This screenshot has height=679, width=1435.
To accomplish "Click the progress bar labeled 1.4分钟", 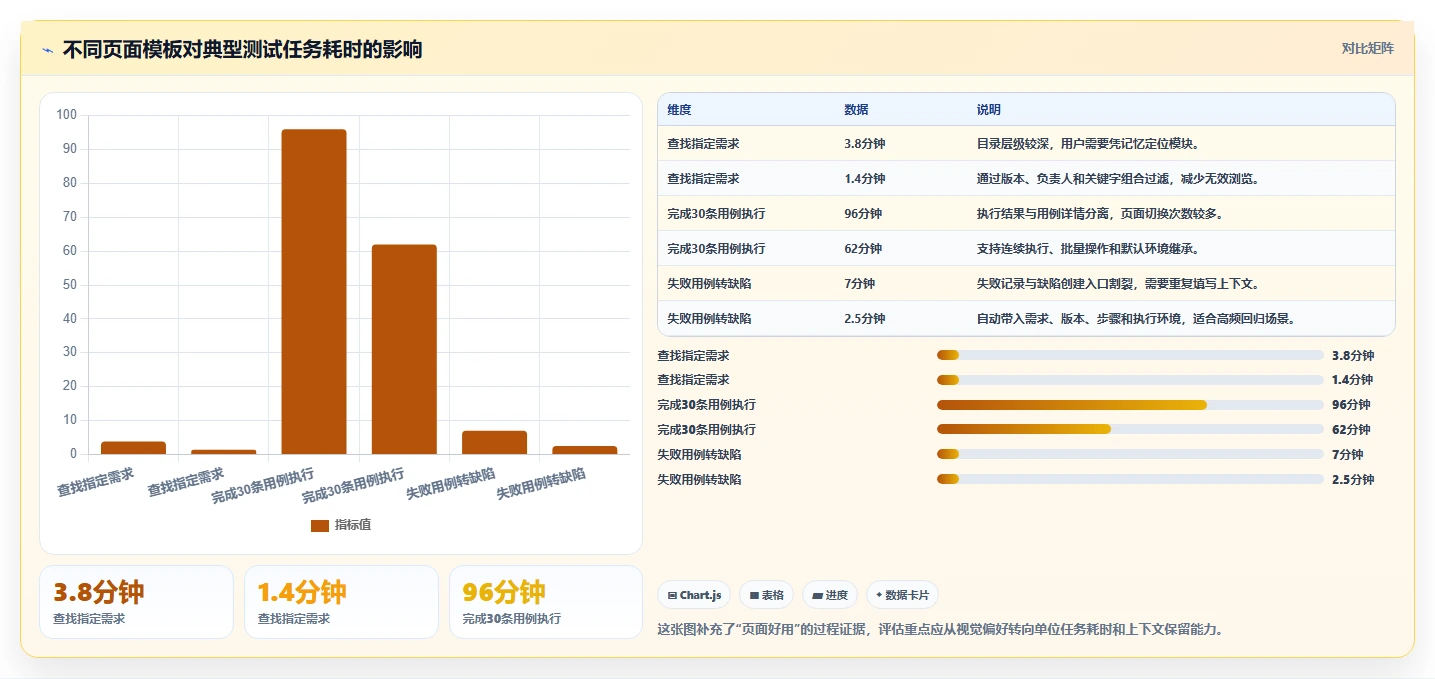I will pyautogui.click(x=1130, y=380).
